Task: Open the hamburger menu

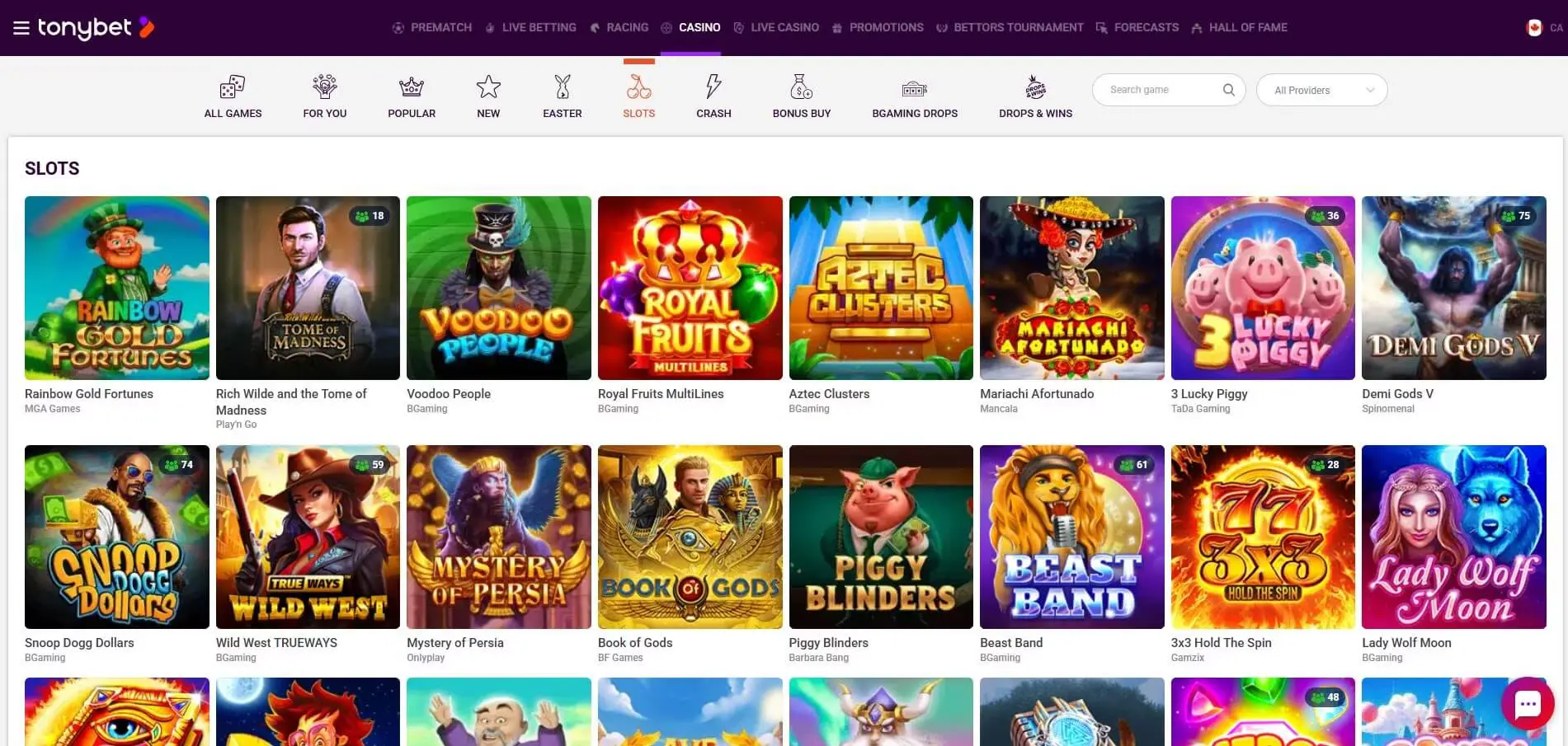Action: click(21, 27)
